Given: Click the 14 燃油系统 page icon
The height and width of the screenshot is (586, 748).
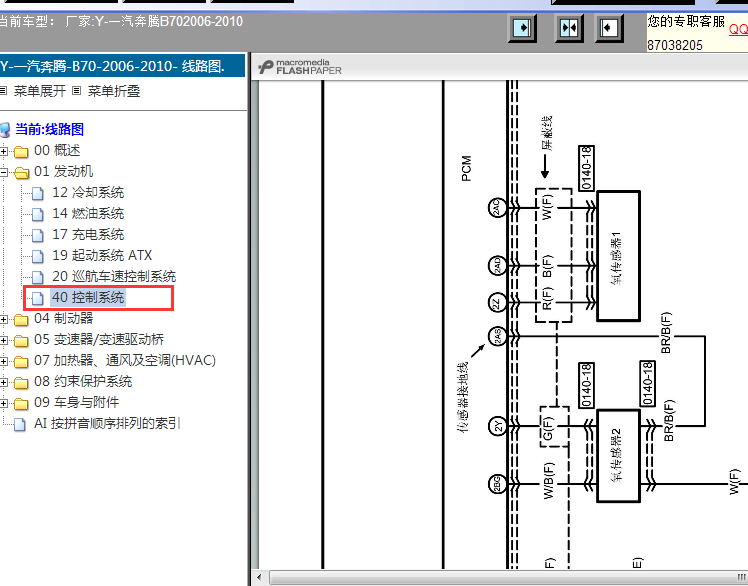Looking at the screenshot, I should 38,214.
